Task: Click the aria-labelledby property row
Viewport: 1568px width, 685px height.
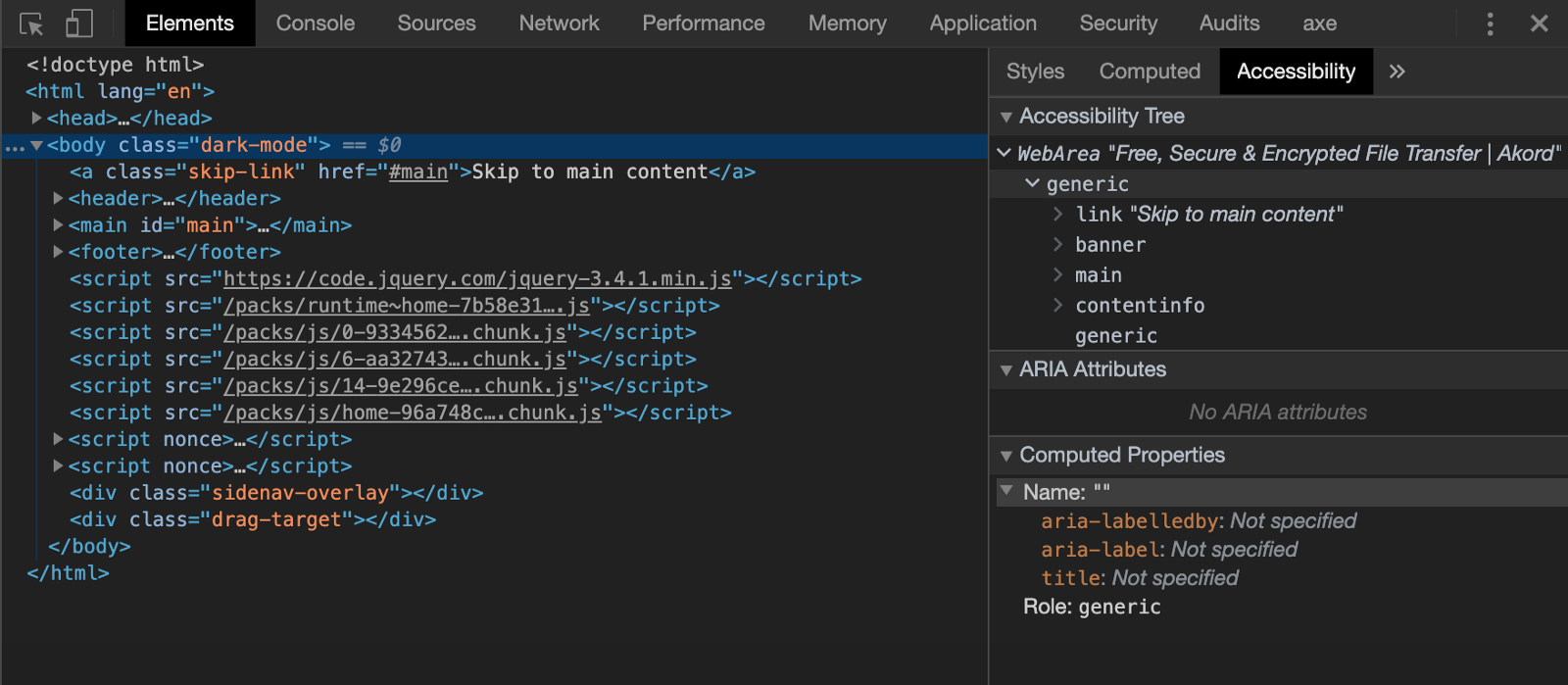Action: tap(1199, 521)
